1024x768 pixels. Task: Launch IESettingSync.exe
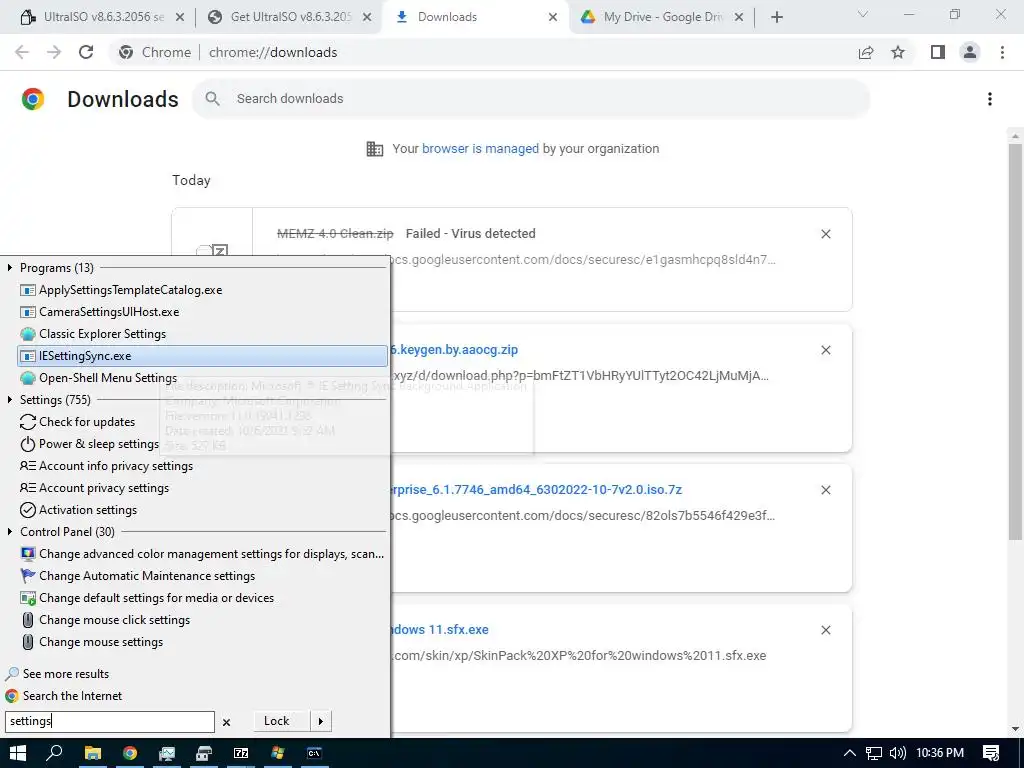pyautogui.click(x=203, y=356)
